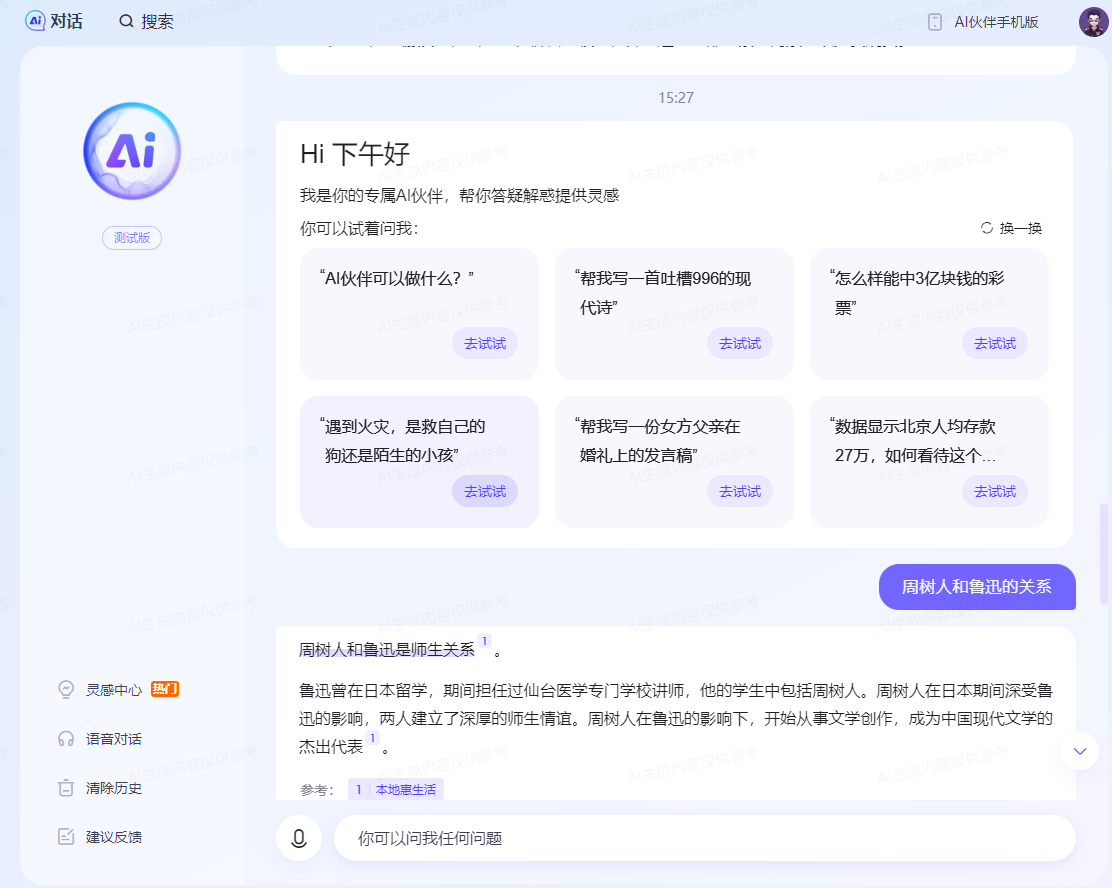Click the large AI assistant logo
The height and width of the screenshot is (888, 1112).
(x=132, y=151)
